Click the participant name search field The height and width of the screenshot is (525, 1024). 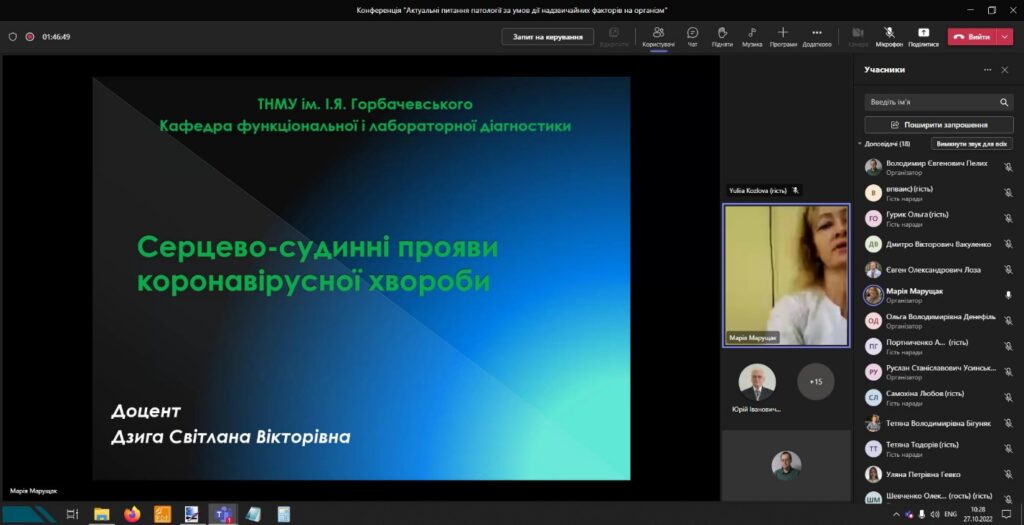click(x=930, y=102)
